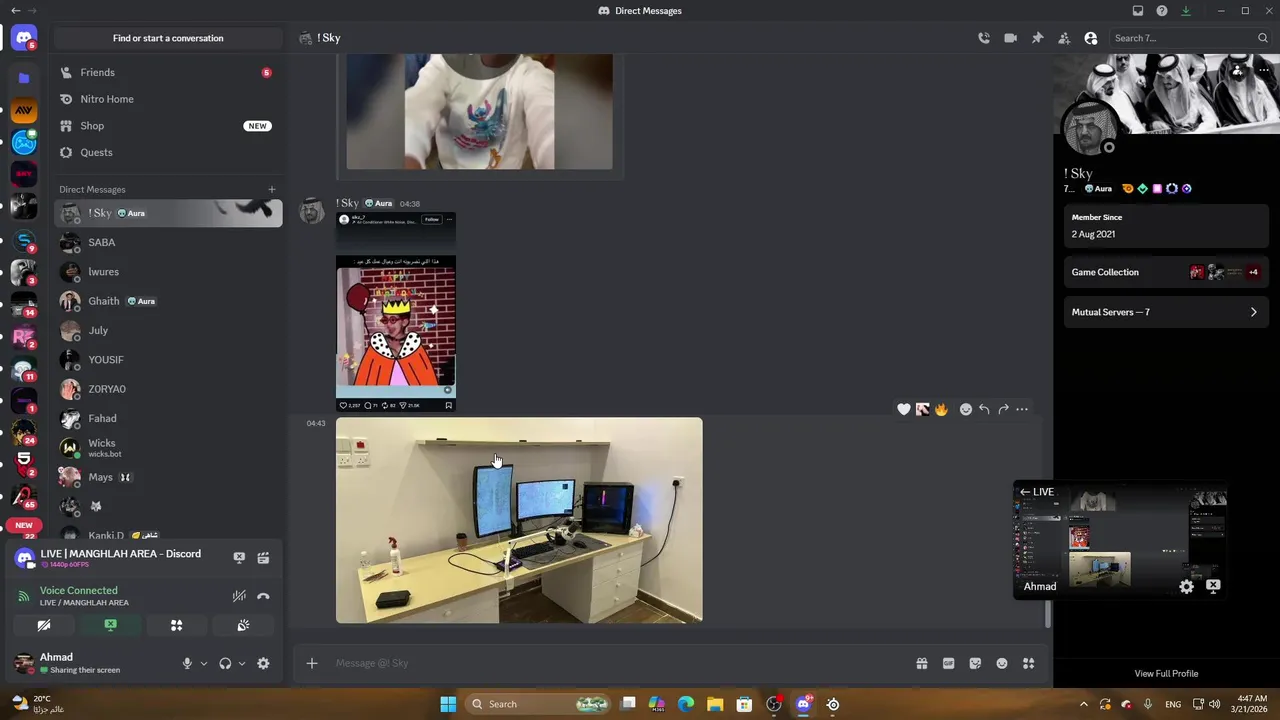Click Windows taskbar Search box
The image size is (1280, 720).
539,704
